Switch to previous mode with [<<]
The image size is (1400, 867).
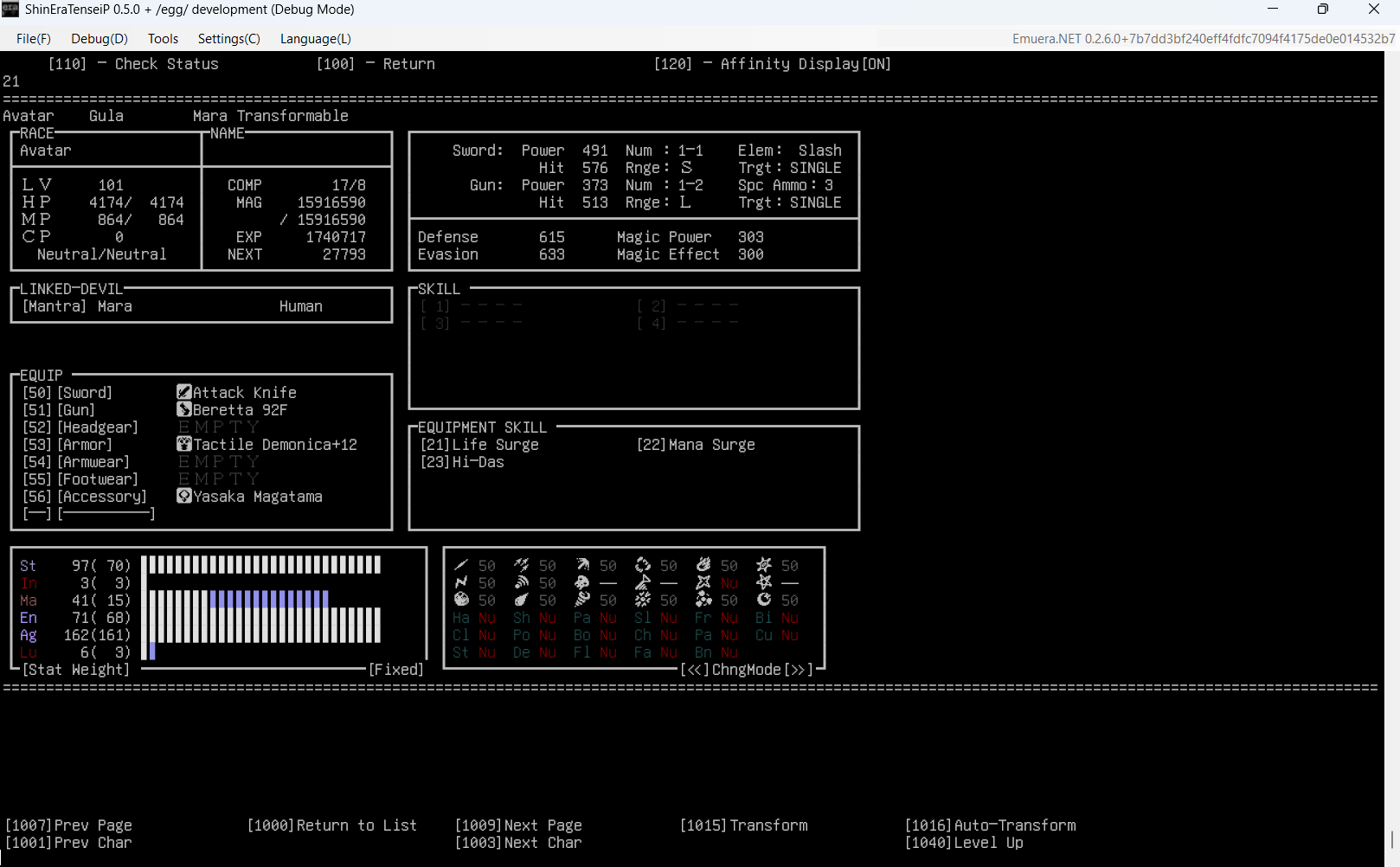coord(695,670)
